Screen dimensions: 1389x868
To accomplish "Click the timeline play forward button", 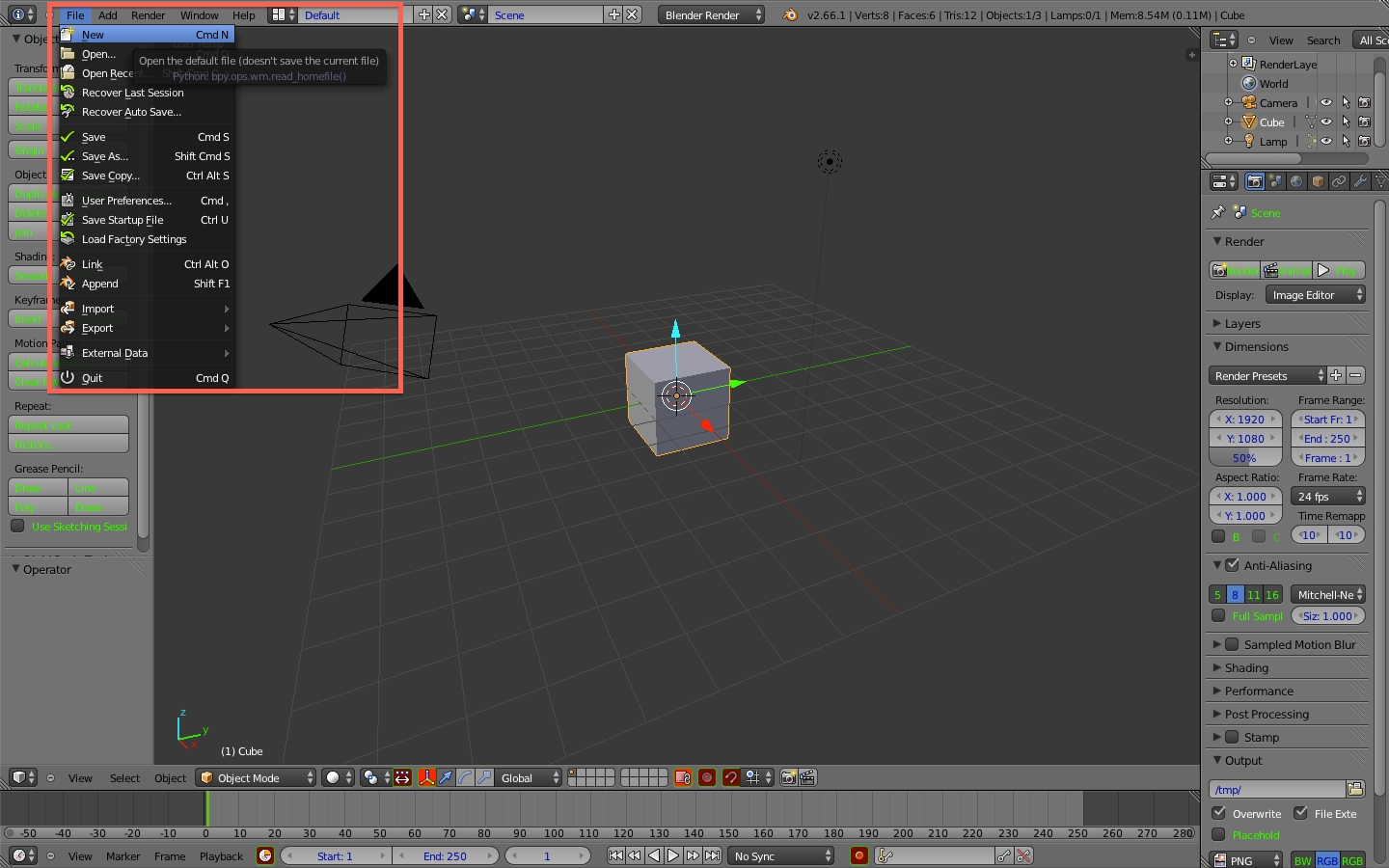I will 673,855.
